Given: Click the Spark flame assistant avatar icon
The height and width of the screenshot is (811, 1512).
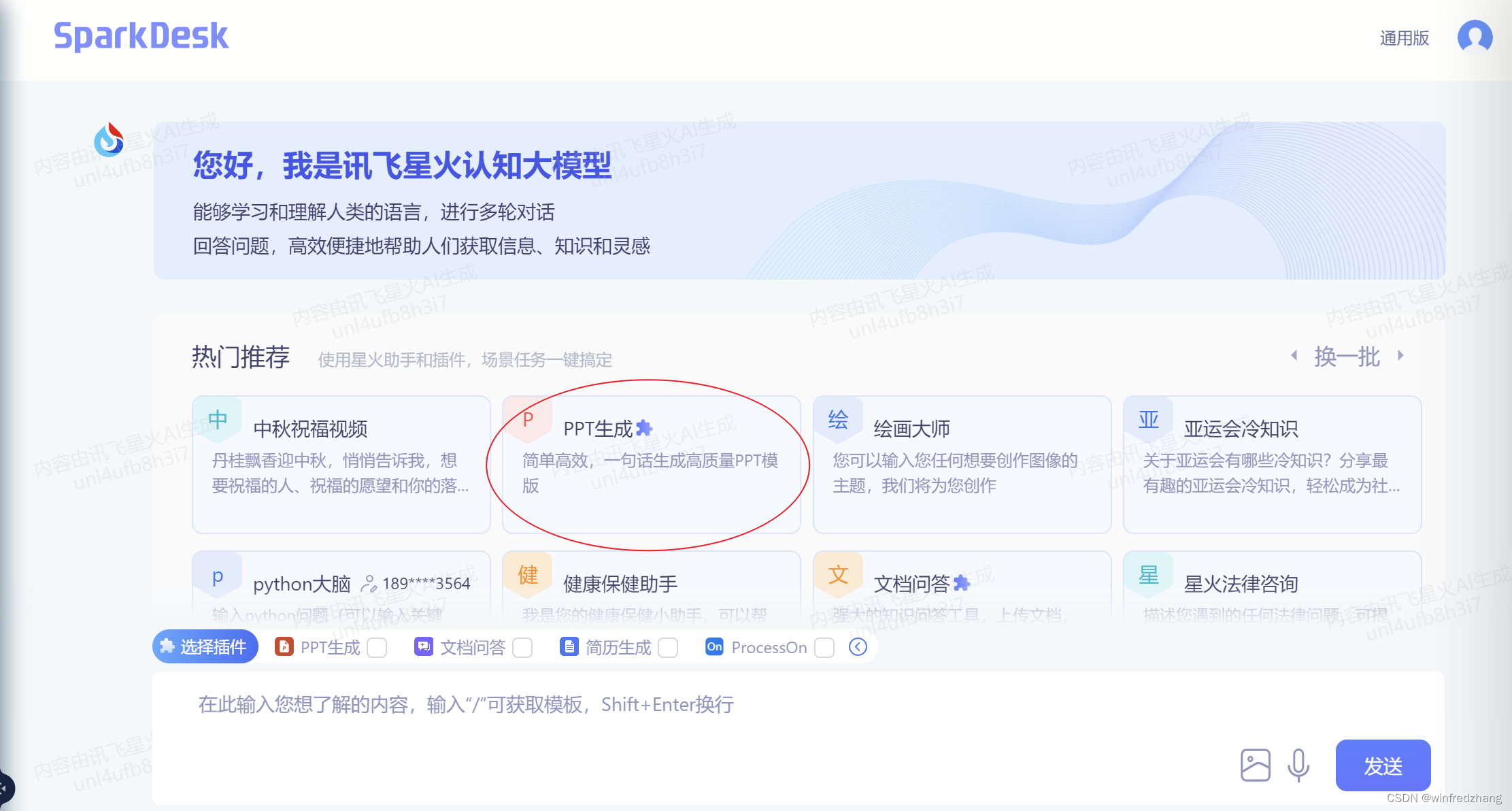Looking at the screenshot, I should point(109,139).
